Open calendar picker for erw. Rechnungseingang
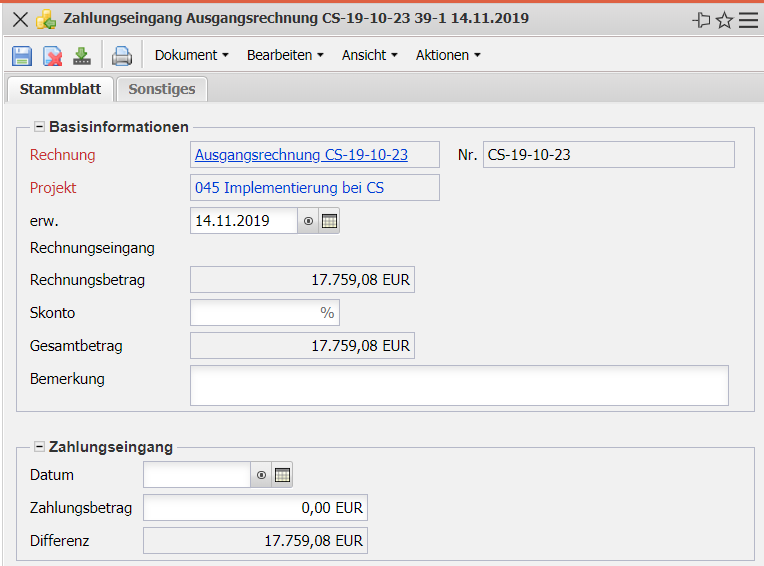This screenshot has width=764, height=566. click(329, 221)
